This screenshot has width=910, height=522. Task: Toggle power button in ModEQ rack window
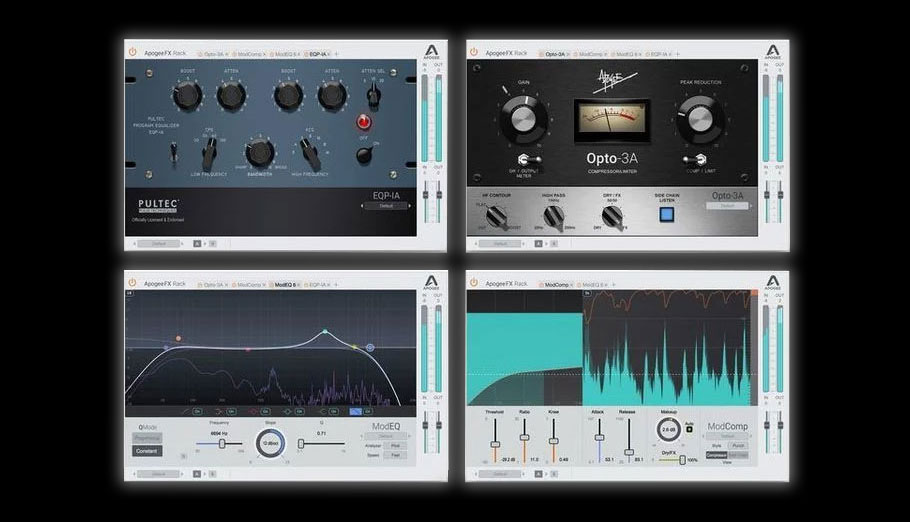(132, 283)
